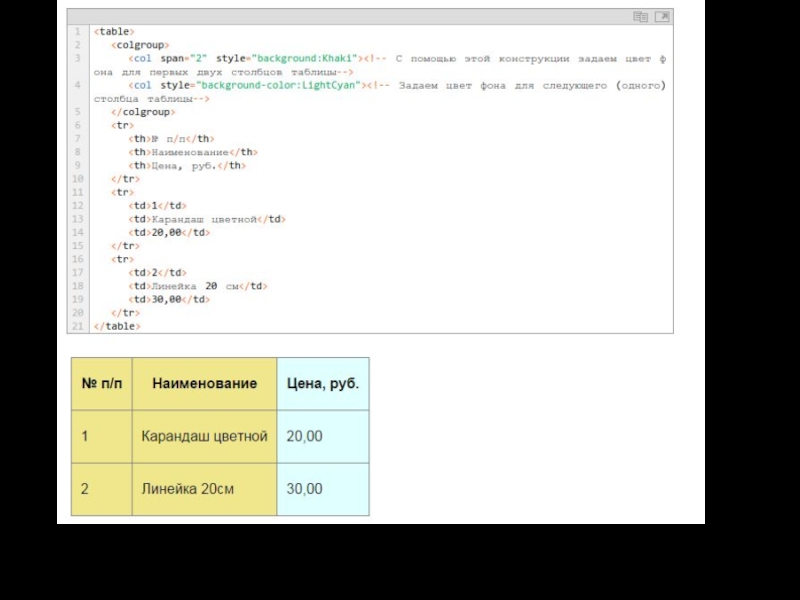
Task: Click the khaki table cell containing '1'
Action: click(x=102, y=437)
